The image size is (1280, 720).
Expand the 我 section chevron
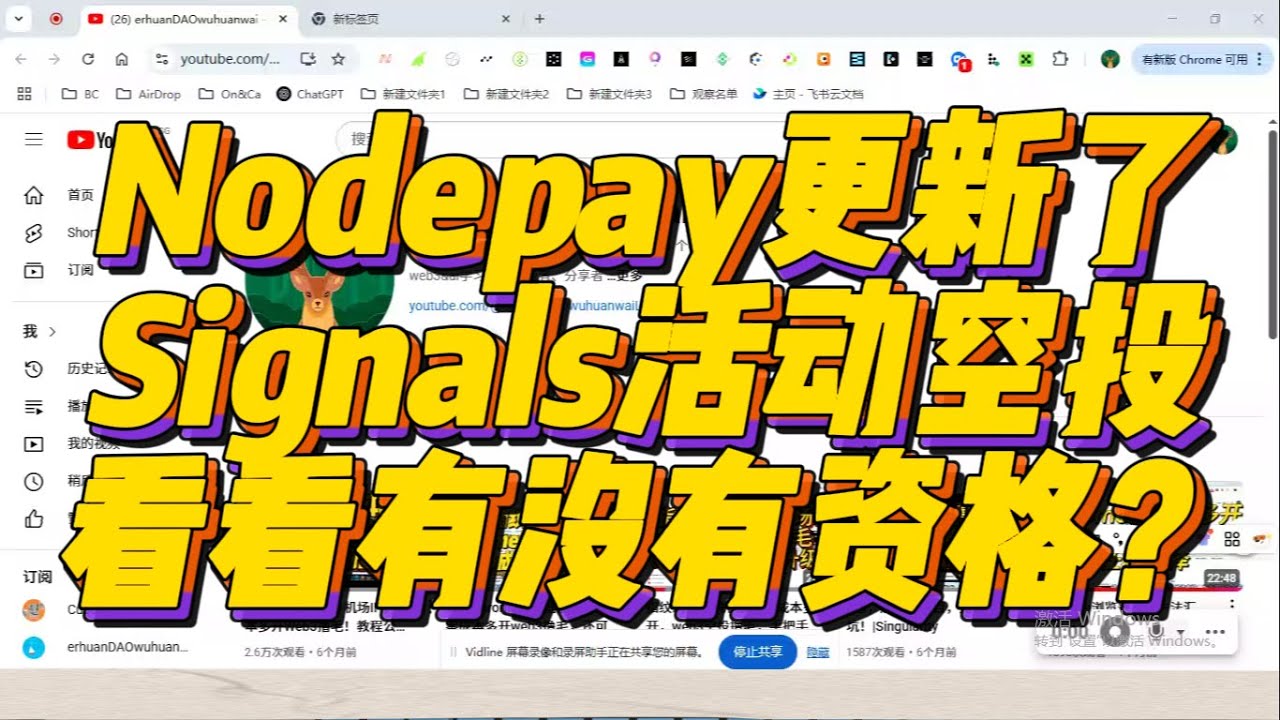point(52,332)
